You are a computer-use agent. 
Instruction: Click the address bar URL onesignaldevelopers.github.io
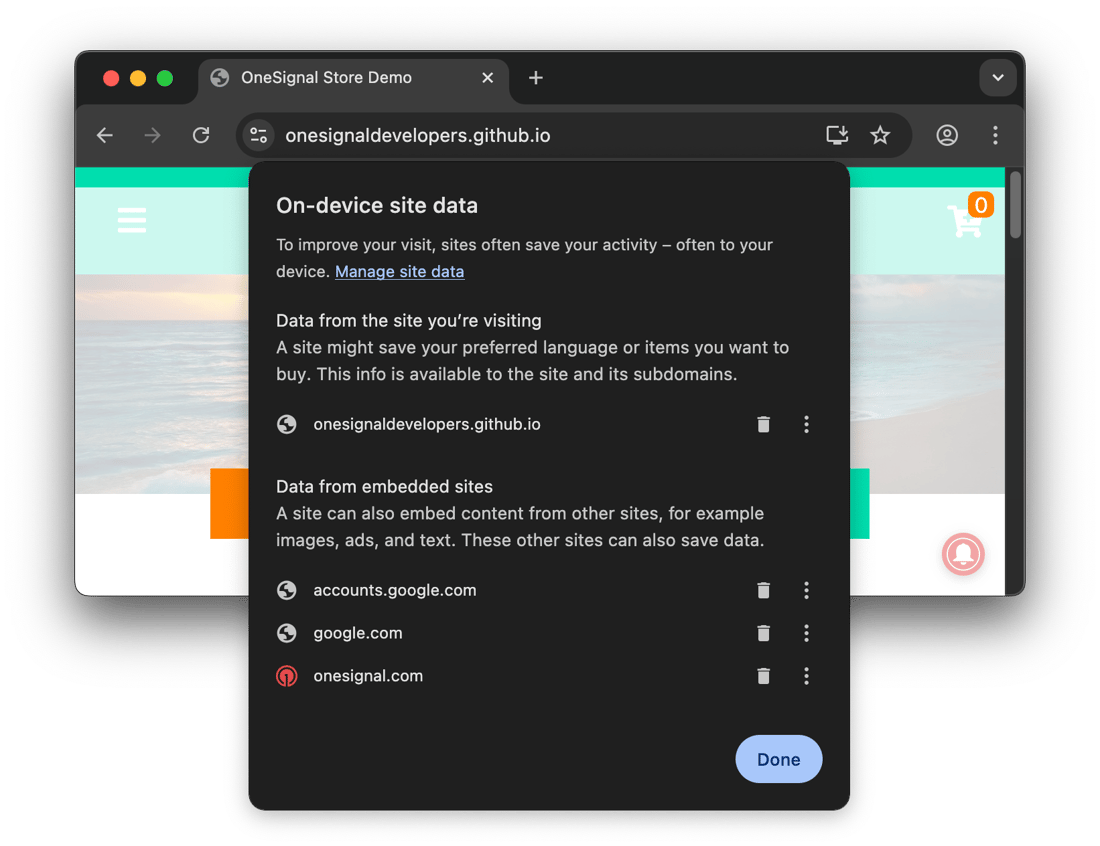click(x=417, y=135)
